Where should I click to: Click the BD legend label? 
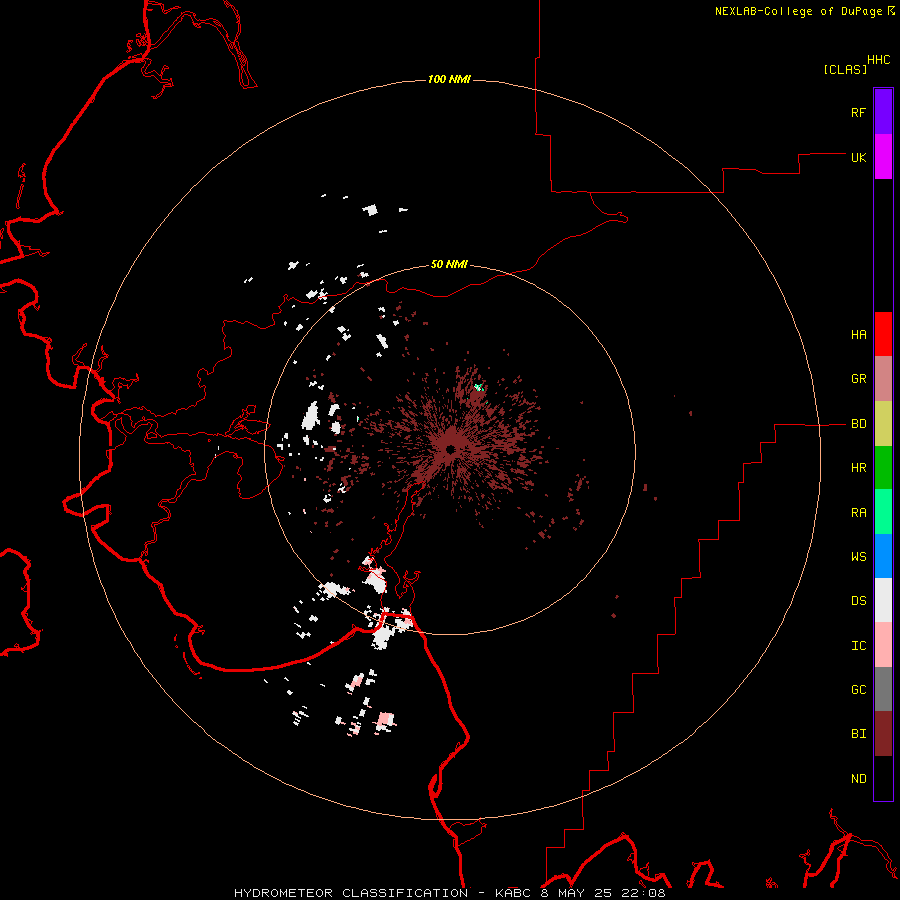[x=858, y=424]
